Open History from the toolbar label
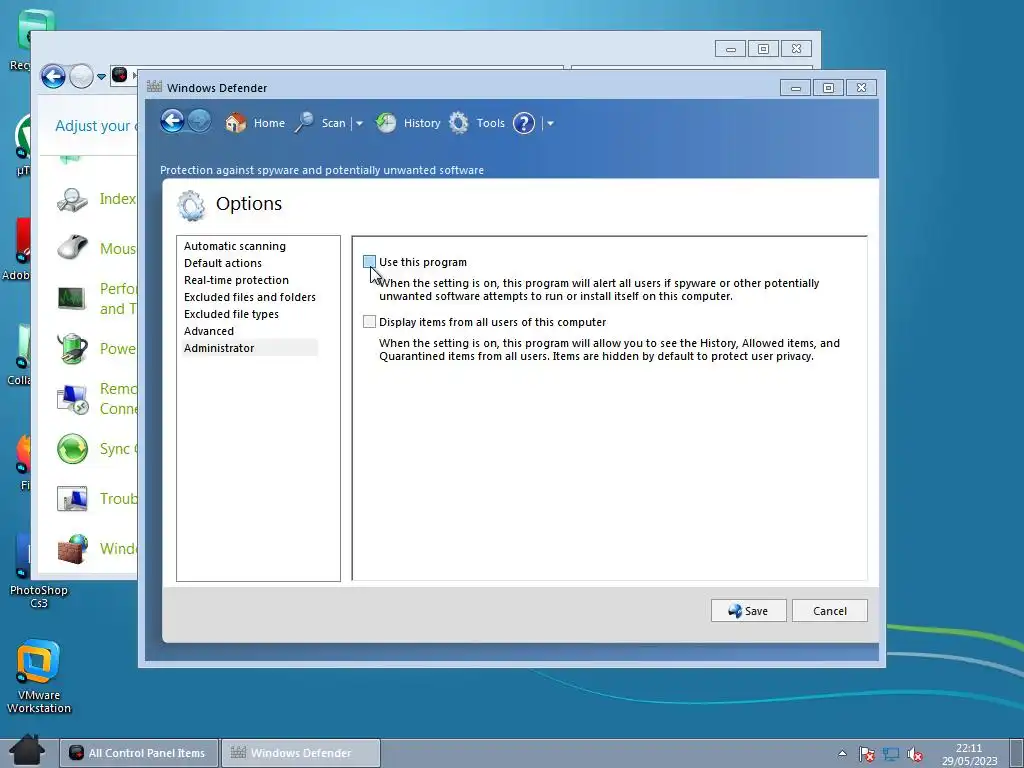 [422, 123]
